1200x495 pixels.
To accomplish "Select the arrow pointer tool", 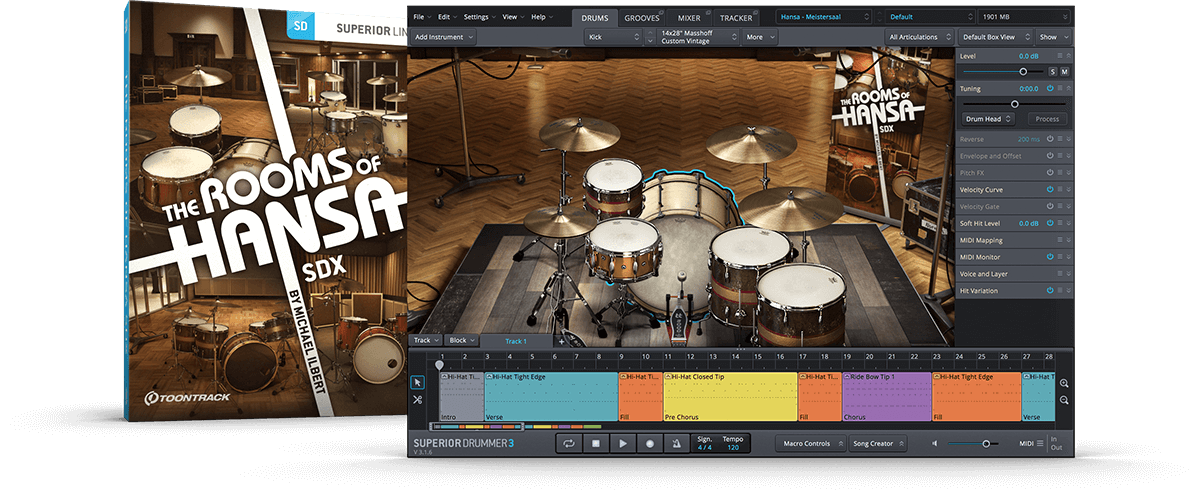I will coord(418,382).
